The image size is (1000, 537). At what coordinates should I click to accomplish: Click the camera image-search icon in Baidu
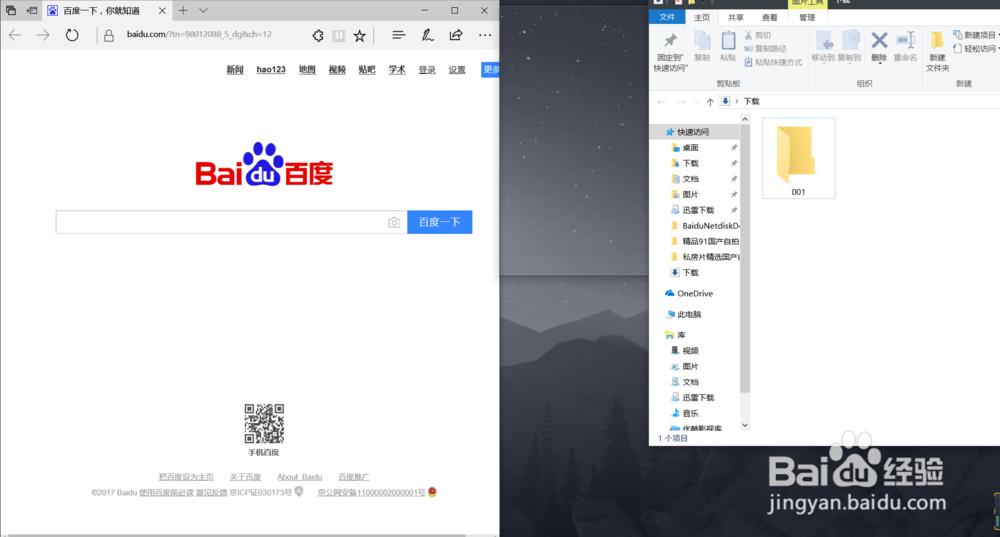(394, 223)
